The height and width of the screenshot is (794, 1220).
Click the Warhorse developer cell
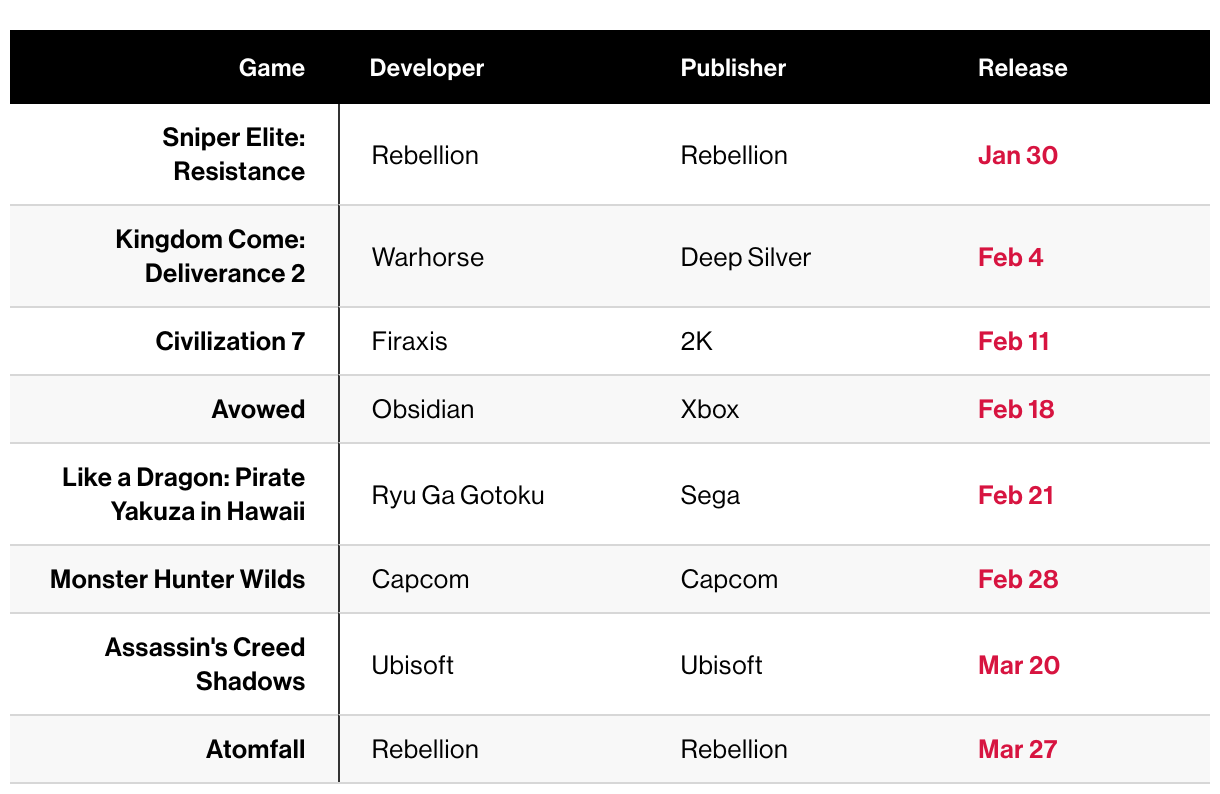pyautogui.click(x=427, y=257)
